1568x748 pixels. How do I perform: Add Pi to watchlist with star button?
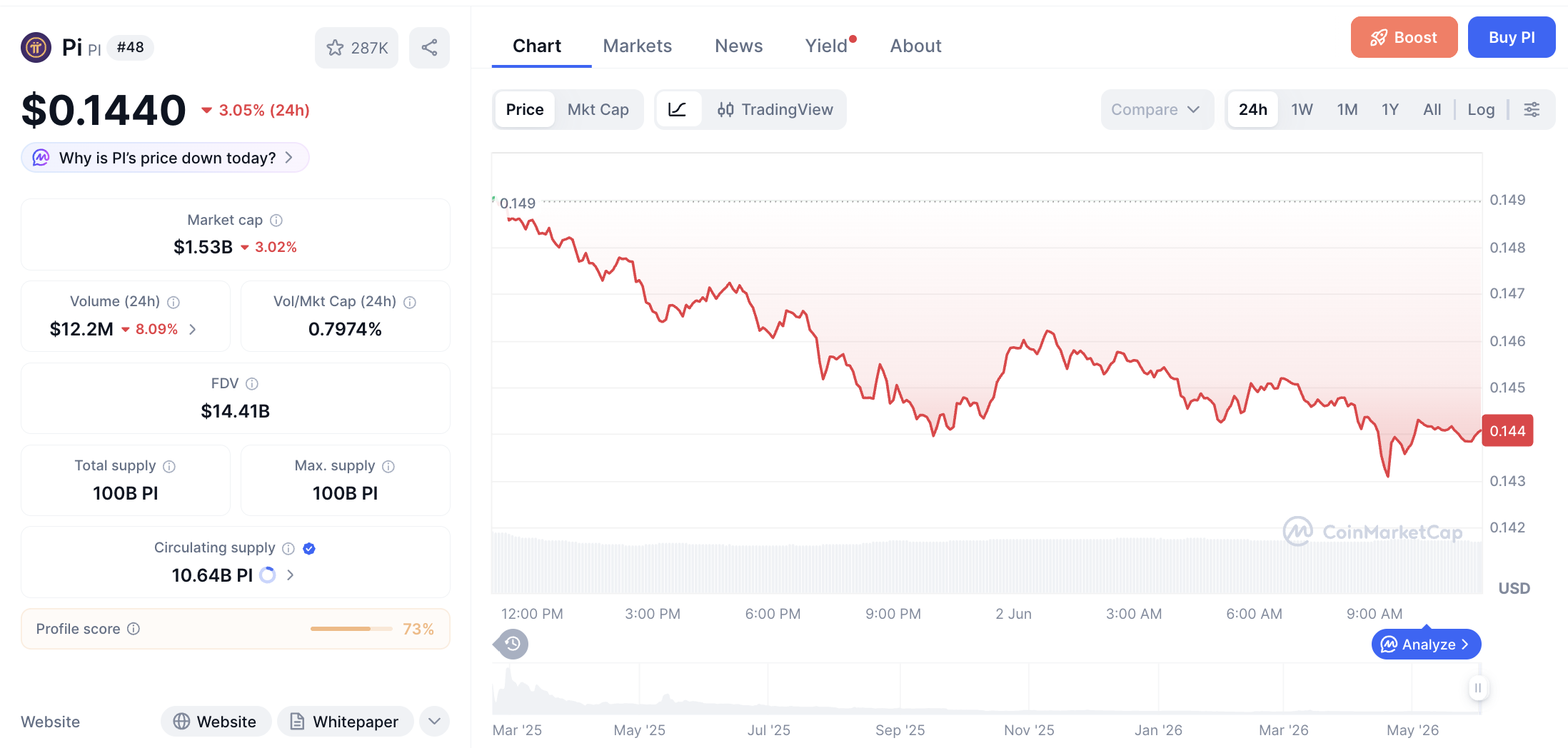tap(356, 48)
